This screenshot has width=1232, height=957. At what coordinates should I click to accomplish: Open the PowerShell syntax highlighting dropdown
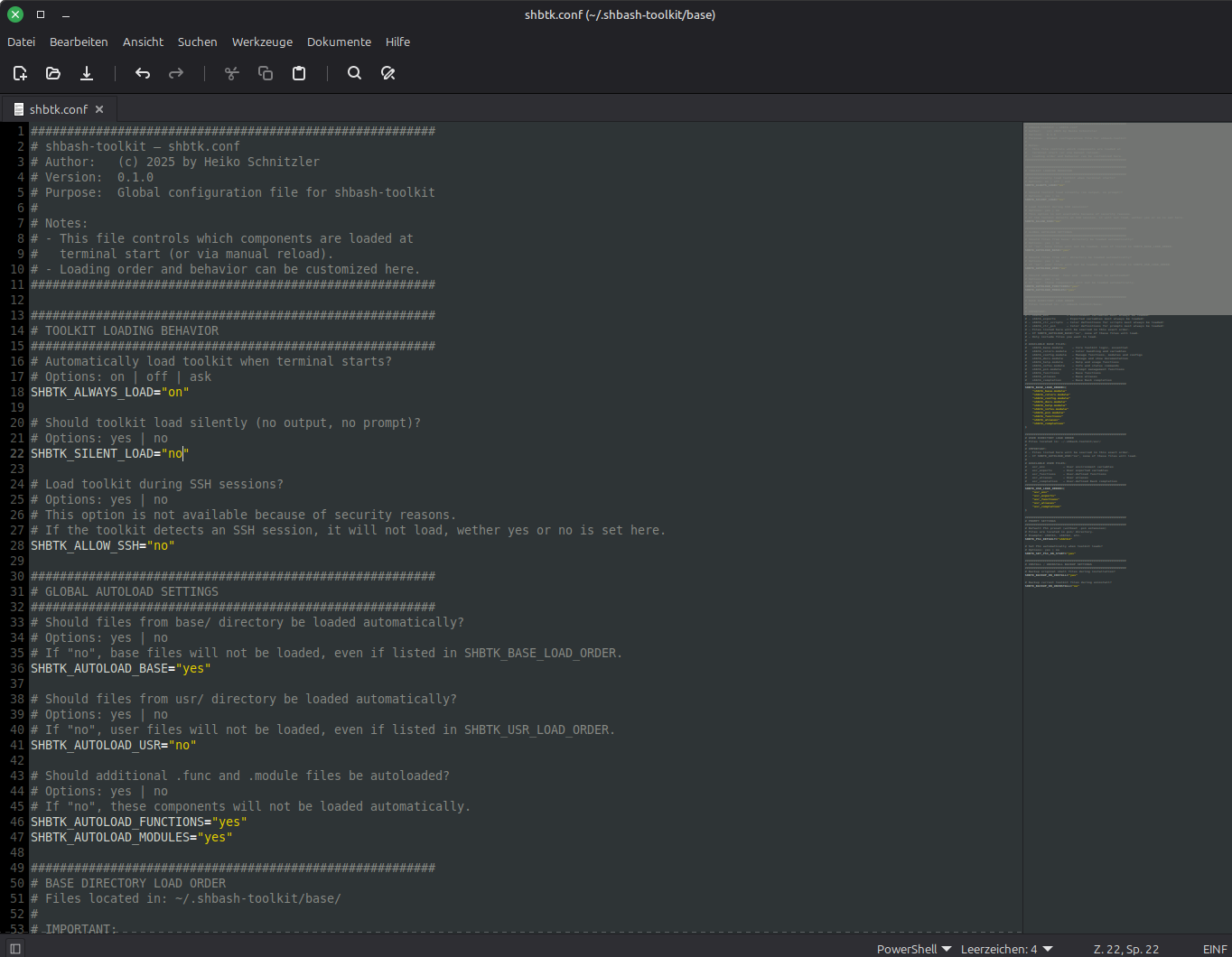tap(914, 949)
